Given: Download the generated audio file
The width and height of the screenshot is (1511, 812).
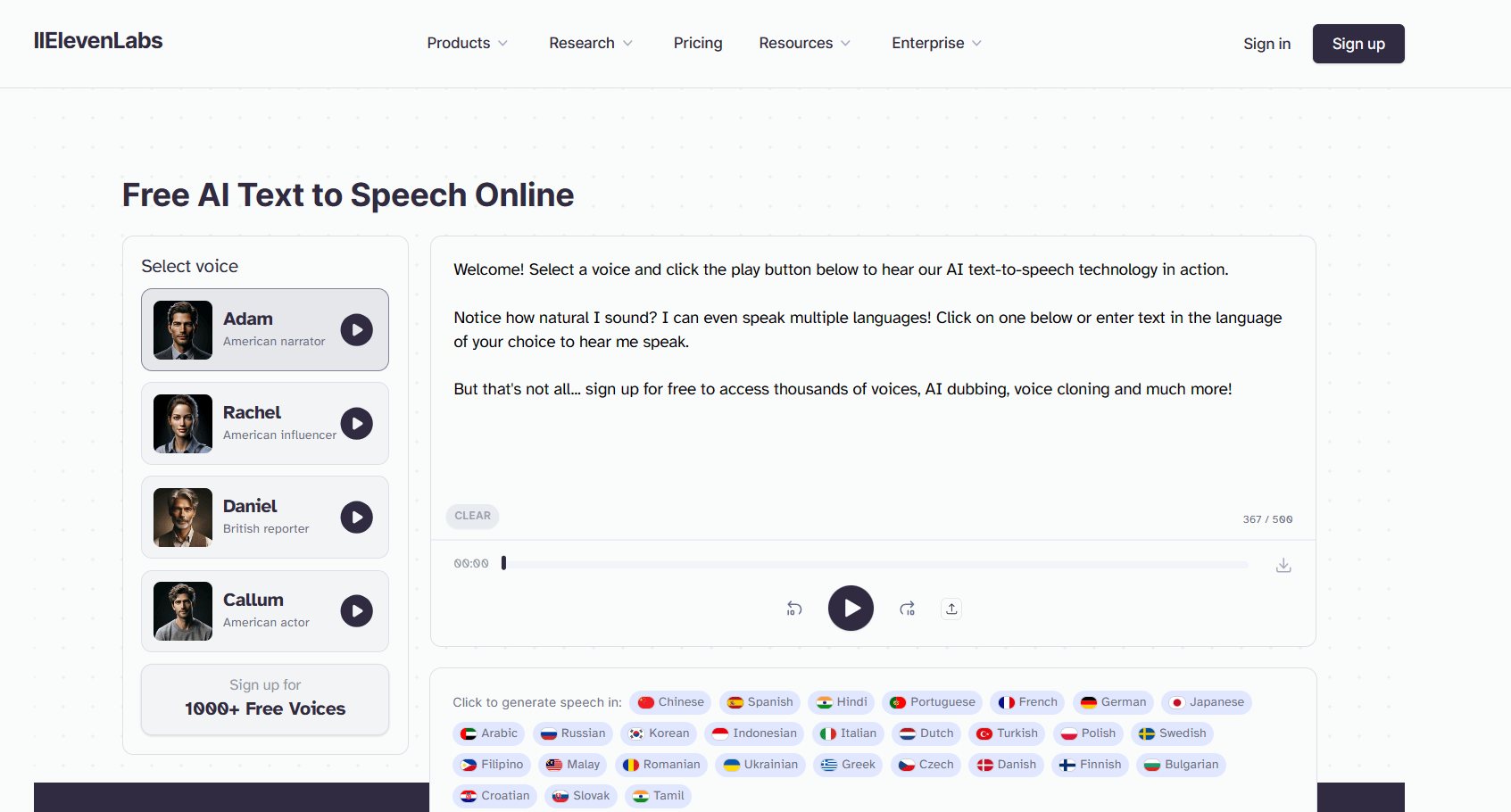Looking at the screenshot, I should tap(1283, 565).
